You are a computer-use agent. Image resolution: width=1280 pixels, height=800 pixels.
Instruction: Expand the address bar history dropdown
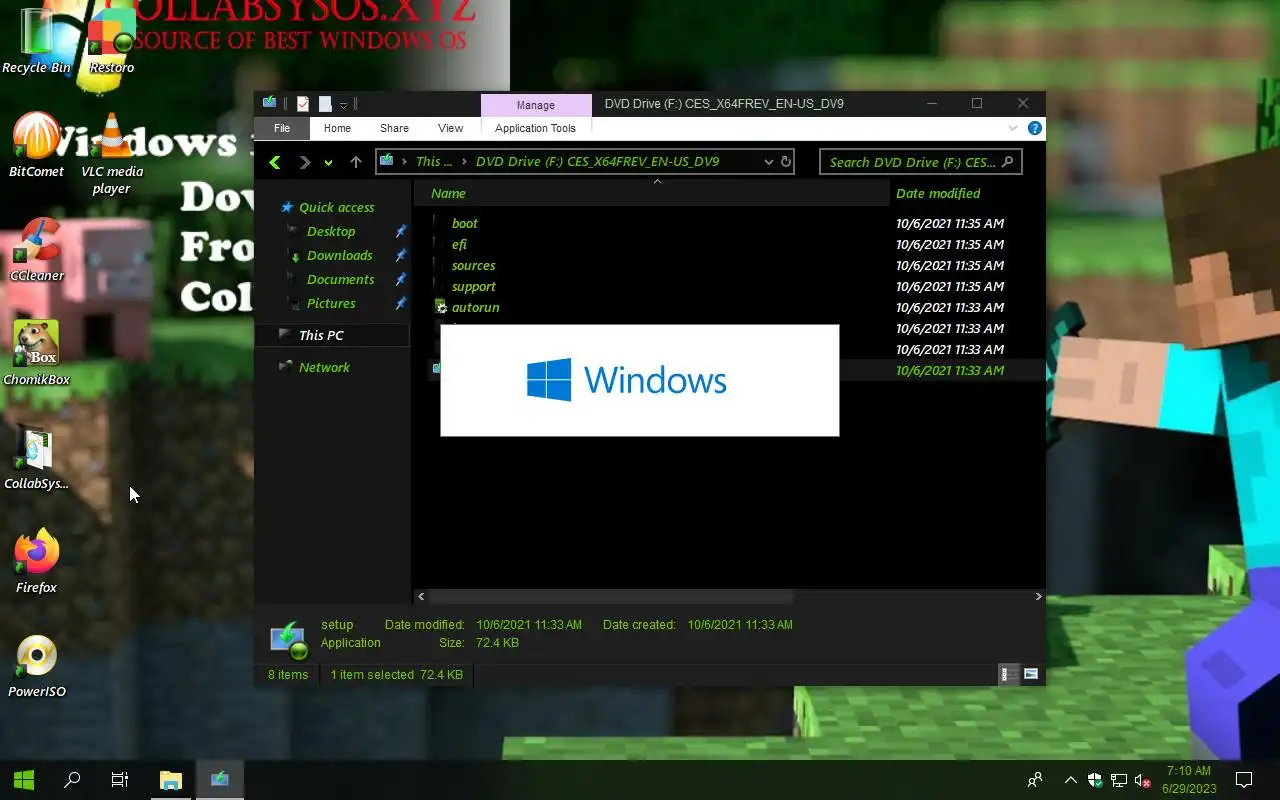click(x=768, y=161)
